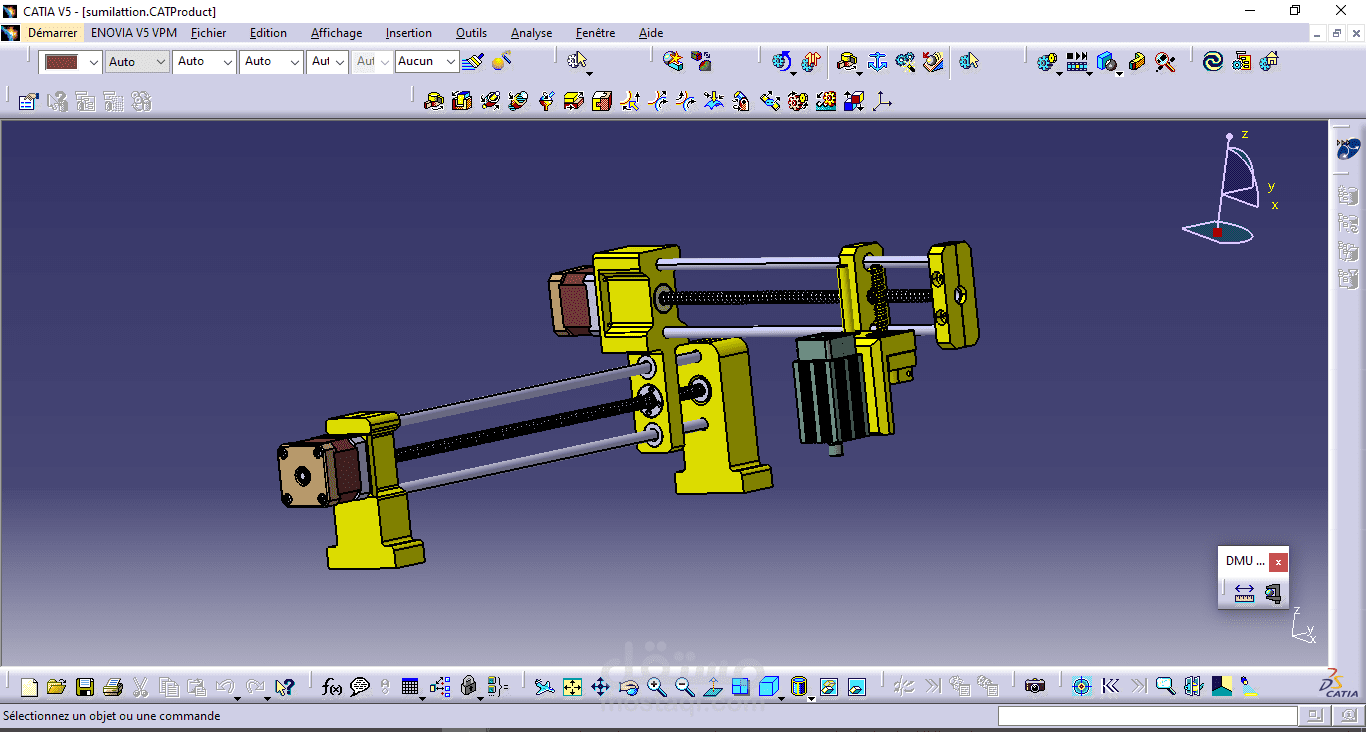Click the Normal View icon
This screenshot has height=732, width=1366.
point(712,687)
